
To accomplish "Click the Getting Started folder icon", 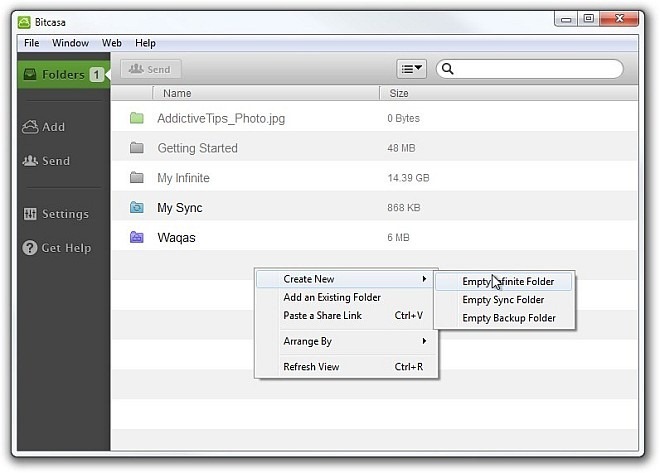I will pos(136,148).
